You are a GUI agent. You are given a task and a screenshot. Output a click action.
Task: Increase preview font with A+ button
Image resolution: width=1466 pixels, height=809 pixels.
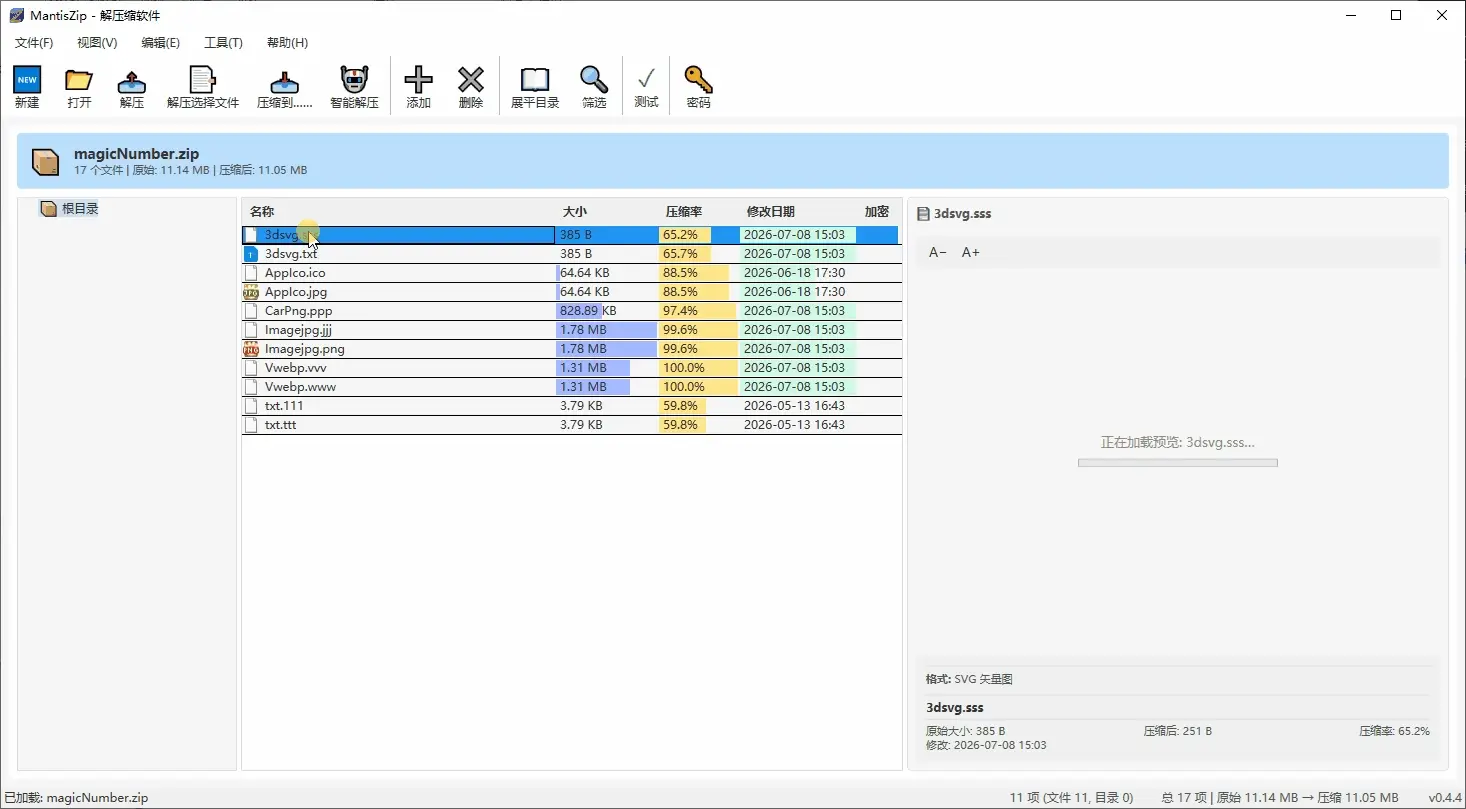[x=971, y=252]
